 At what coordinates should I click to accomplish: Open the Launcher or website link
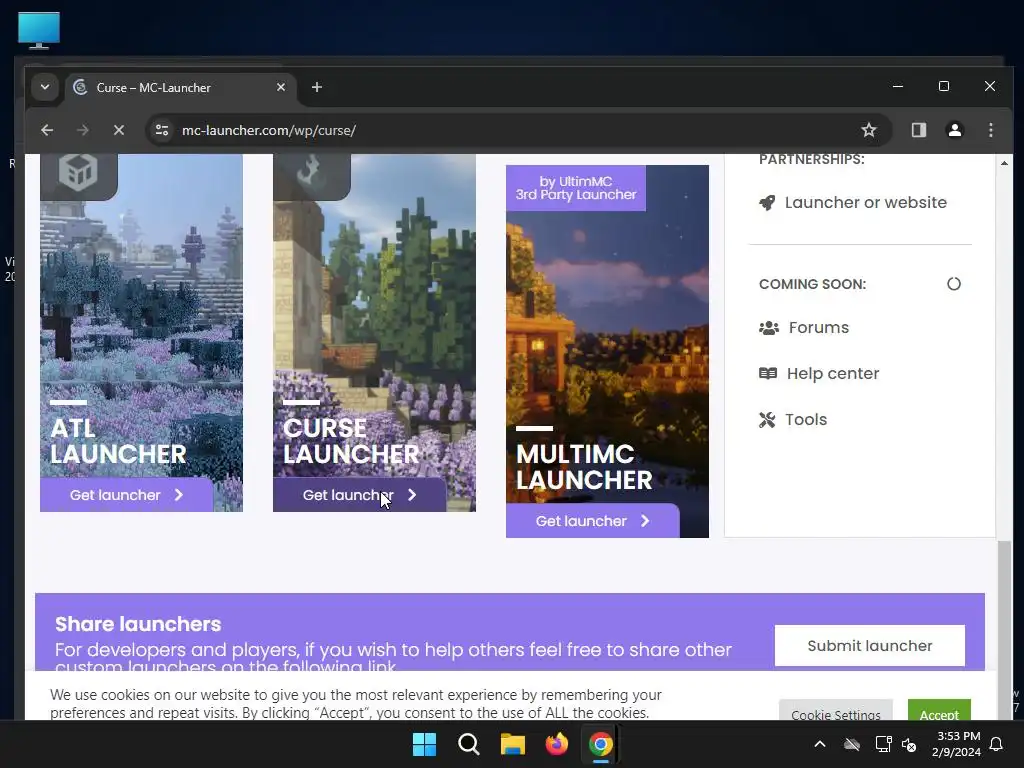[x=866, y=202]
